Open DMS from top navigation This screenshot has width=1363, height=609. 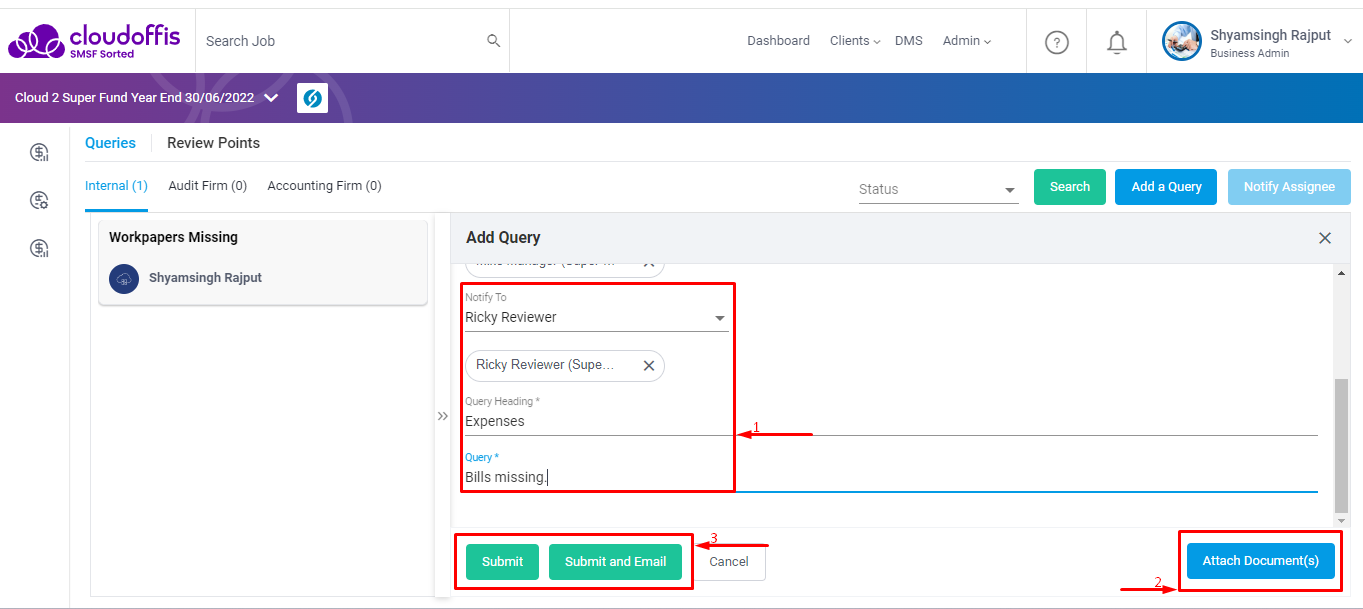[x=909, y=41]
